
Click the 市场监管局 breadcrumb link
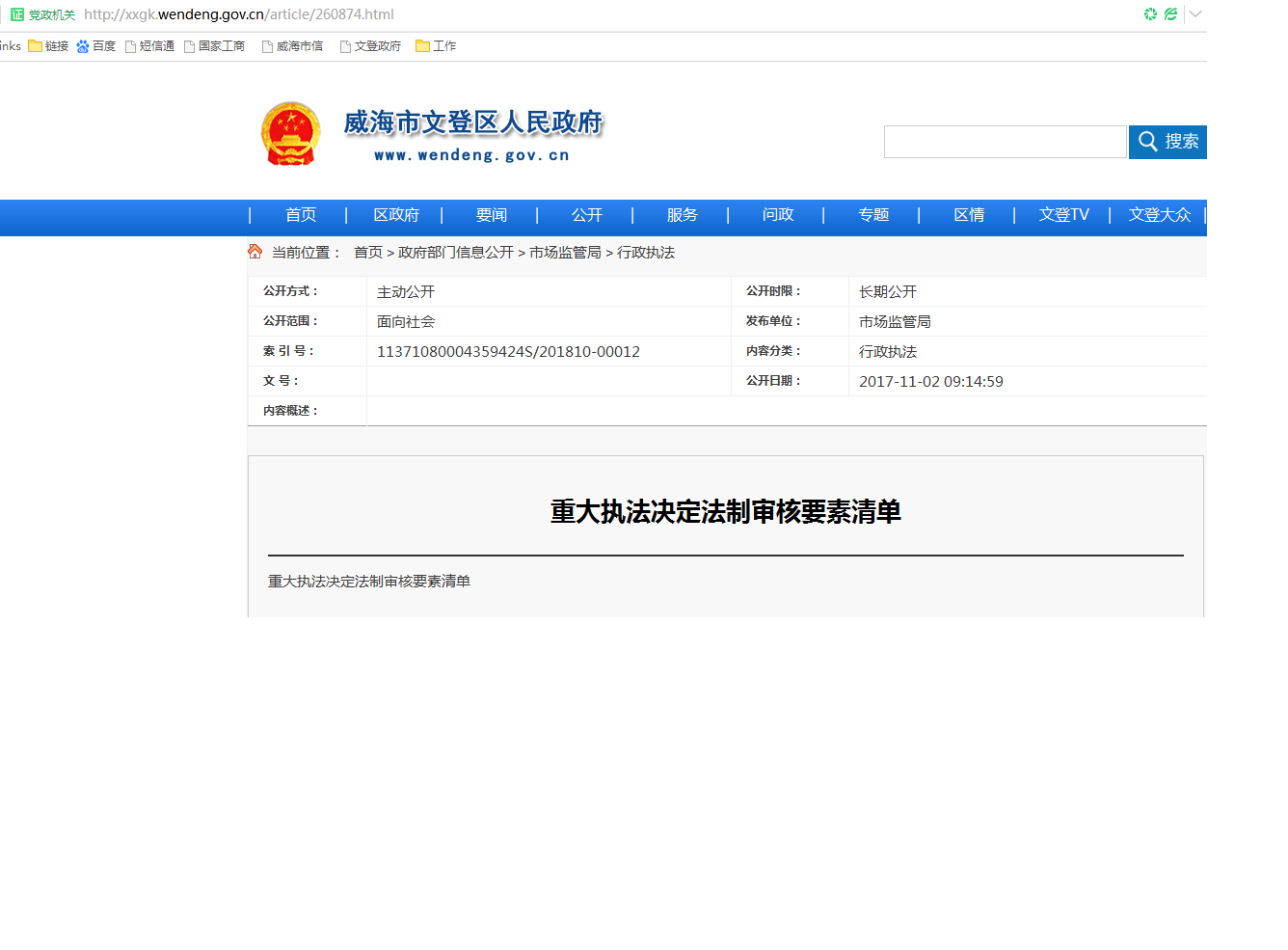point(565,253)
